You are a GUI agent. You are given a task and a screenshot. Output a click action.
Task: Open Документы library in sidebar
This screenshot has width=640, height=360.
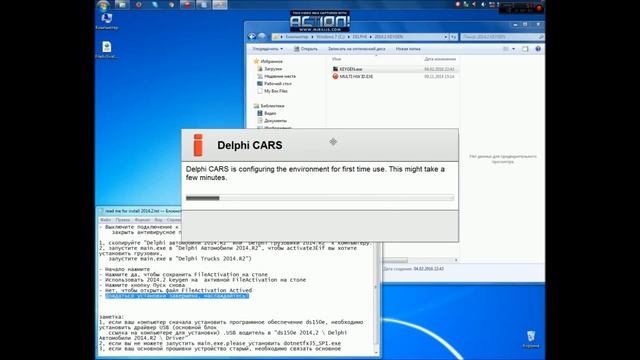click(272, 120)
